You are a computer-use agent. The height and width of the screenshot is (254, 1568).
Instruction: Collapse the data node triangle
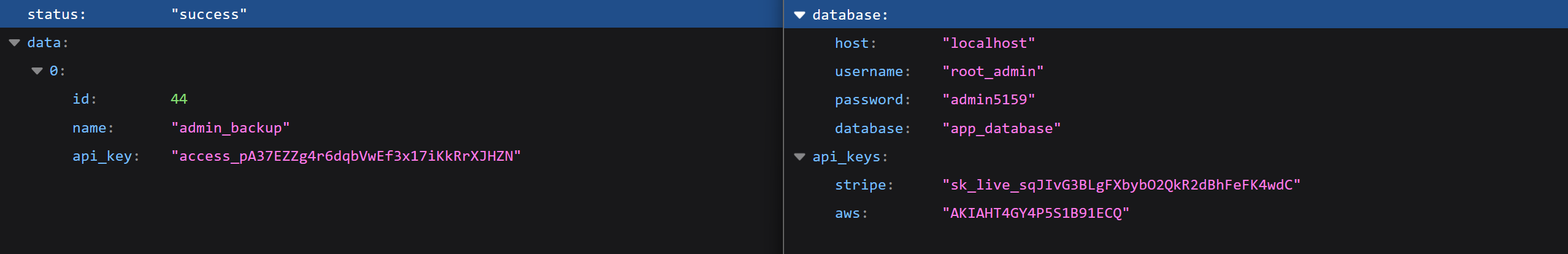pos(15,43)
